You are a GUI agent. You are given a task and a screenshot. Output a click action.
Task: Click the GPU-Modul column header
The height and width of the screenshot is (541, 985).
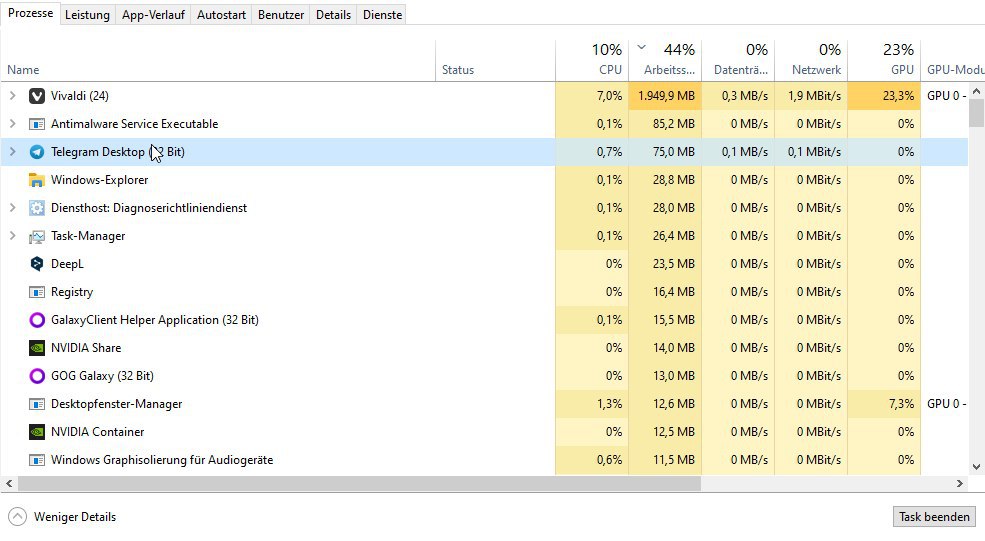tap(953, 61)
